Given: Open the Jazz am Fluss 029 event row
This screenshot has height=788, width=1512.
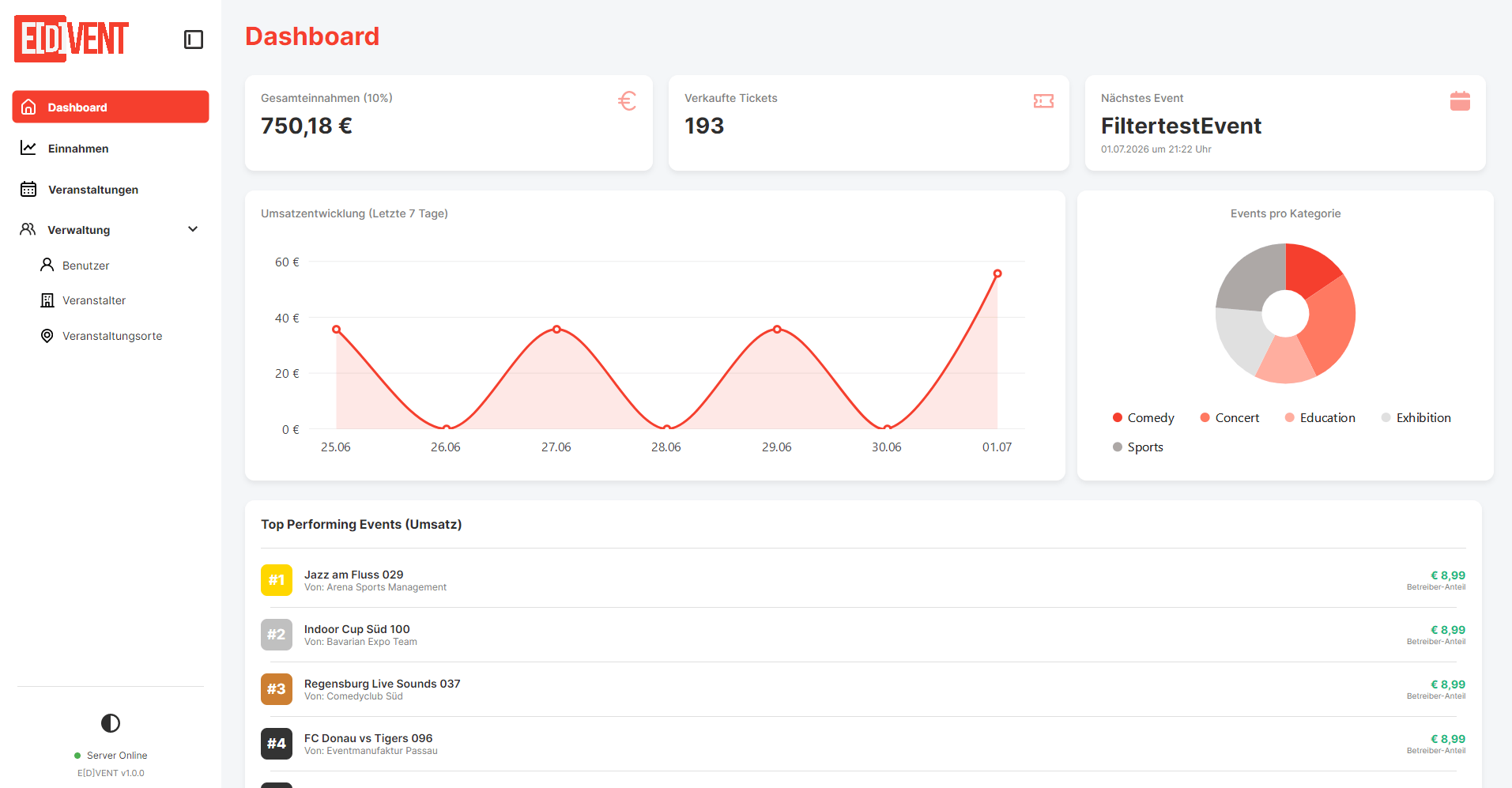Looking at the screenshot, I should [863, 580].
